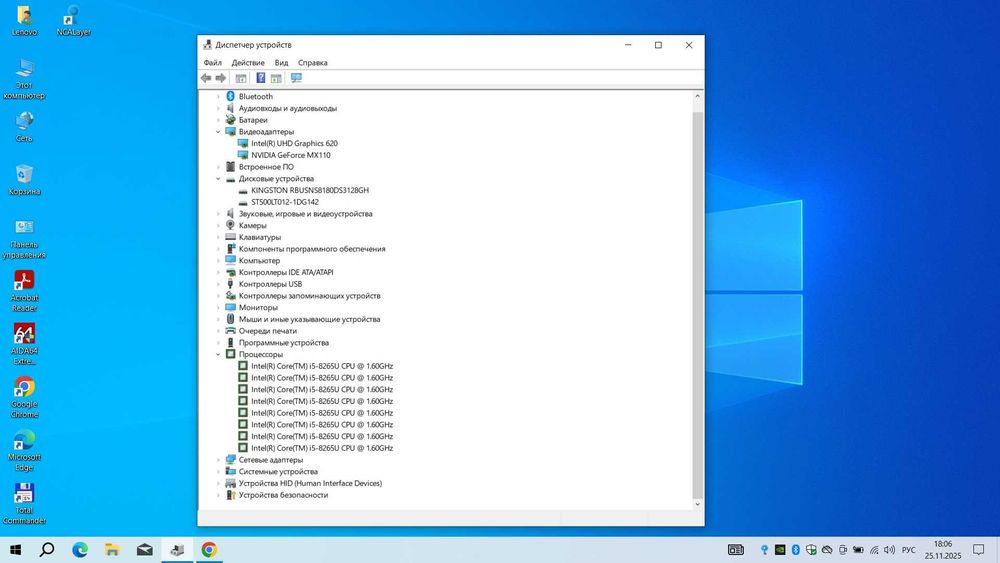Open the Windows Start button

(15, 549)
